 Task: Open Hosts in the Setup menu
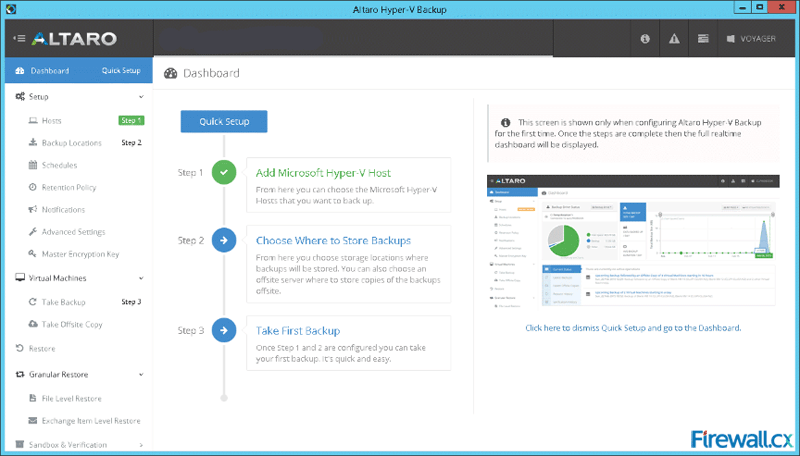pos(52,121)
